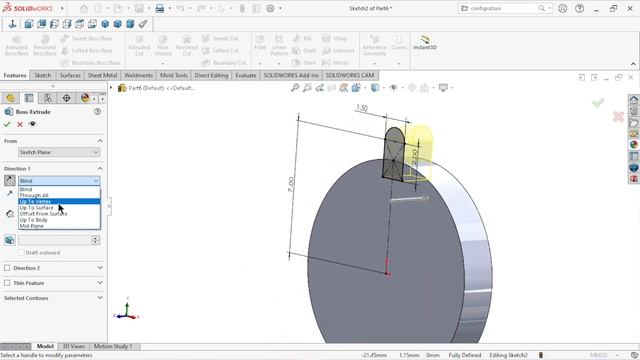The image size is (640, 360).
Task: Click the Display Style cube icon
Action: coord(375,88)
